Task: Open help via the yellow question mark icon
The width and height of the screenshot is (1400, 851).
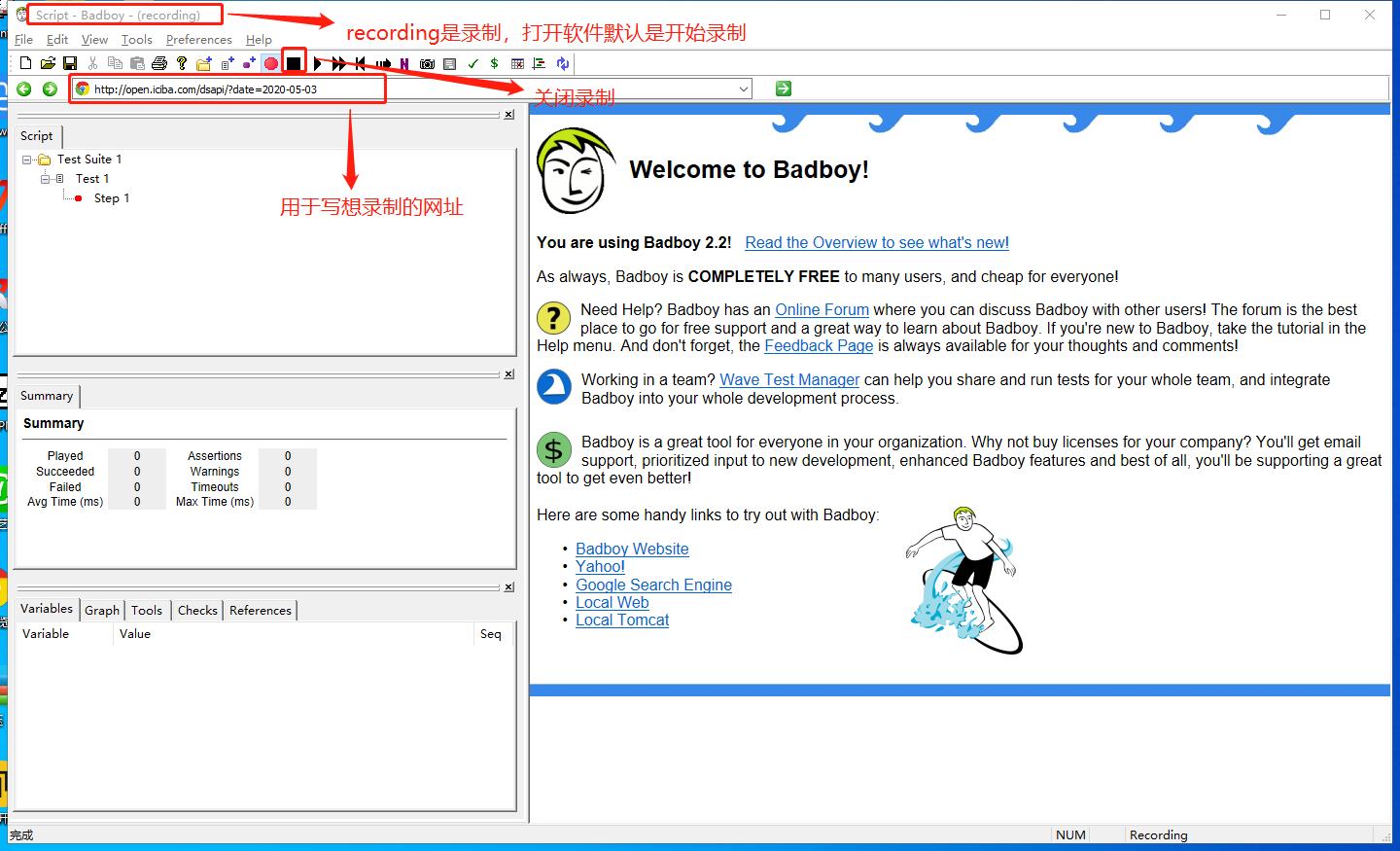Action: click(182, 63)
